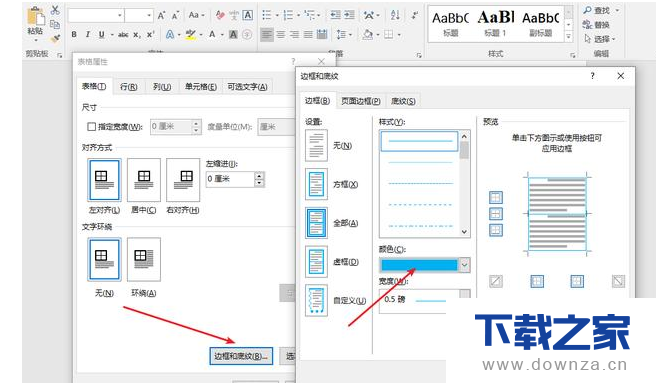Switch to 单元格(E) cell tab
656x383 pixels.
pyautogui.click(x=201, y=87)
